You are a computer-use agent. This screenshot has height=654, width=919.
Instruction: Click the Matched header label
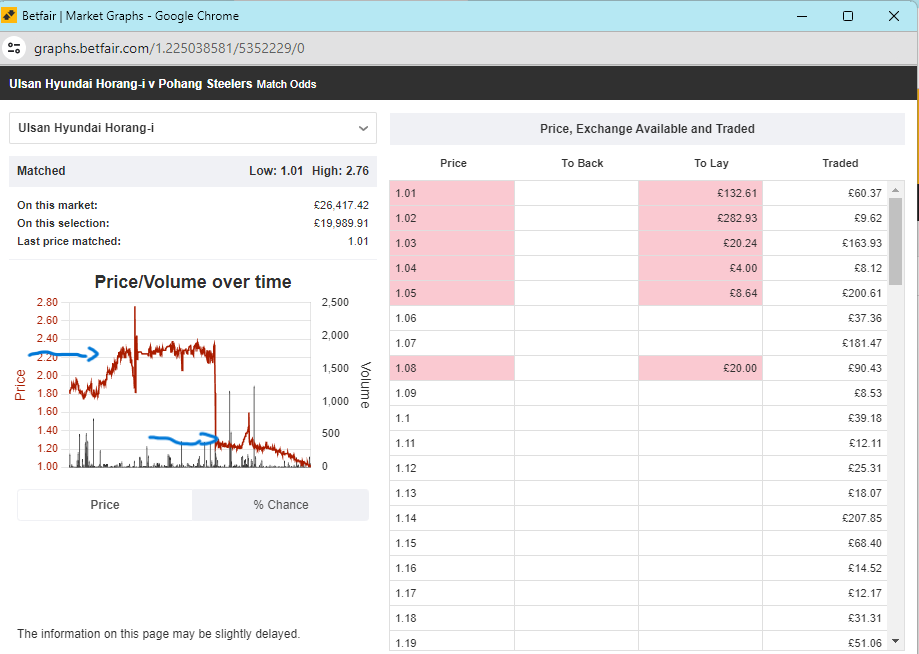point(41,171)
